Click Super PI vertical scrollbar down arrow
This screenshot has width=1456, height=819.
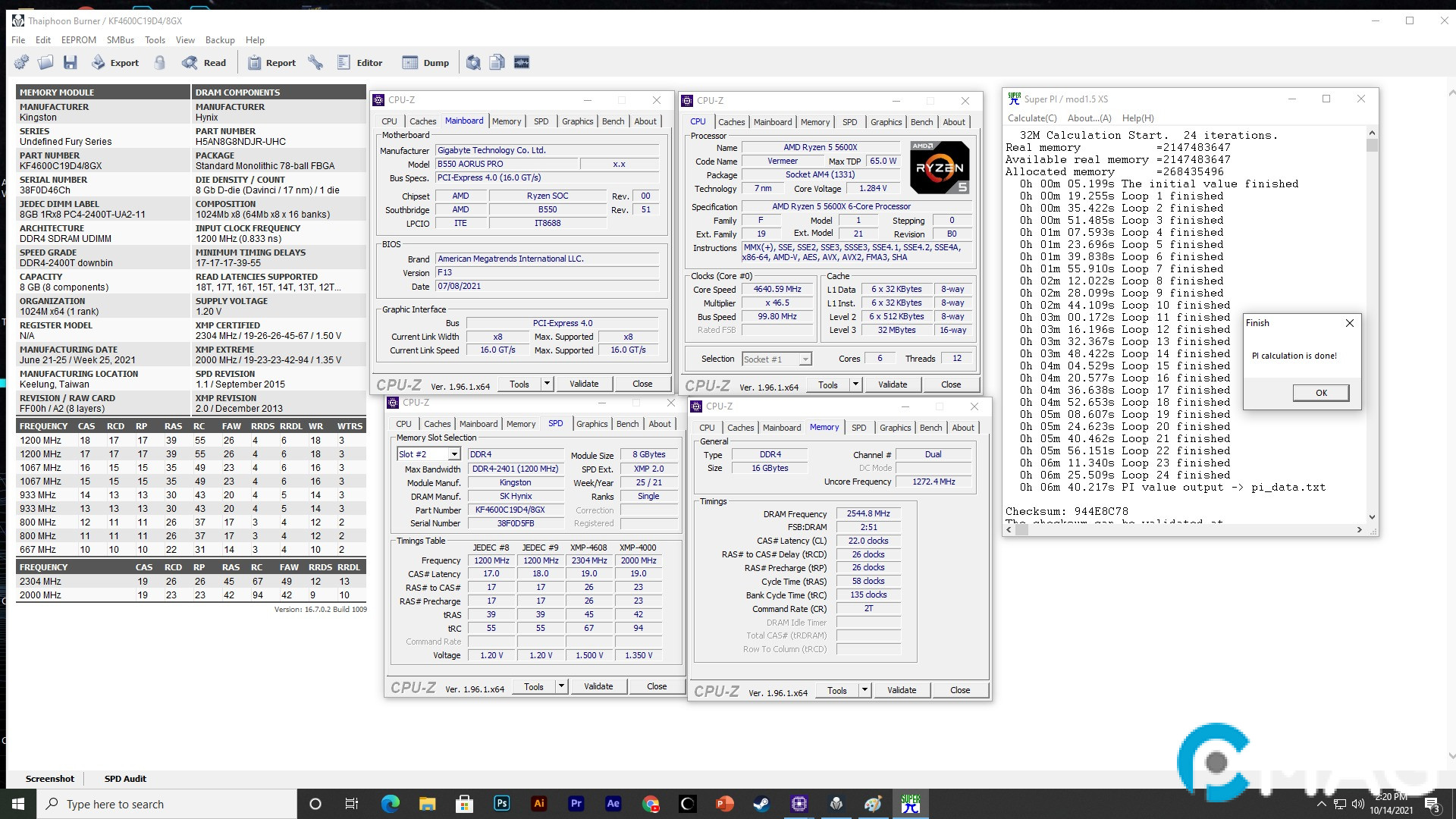coord(1372,517)
